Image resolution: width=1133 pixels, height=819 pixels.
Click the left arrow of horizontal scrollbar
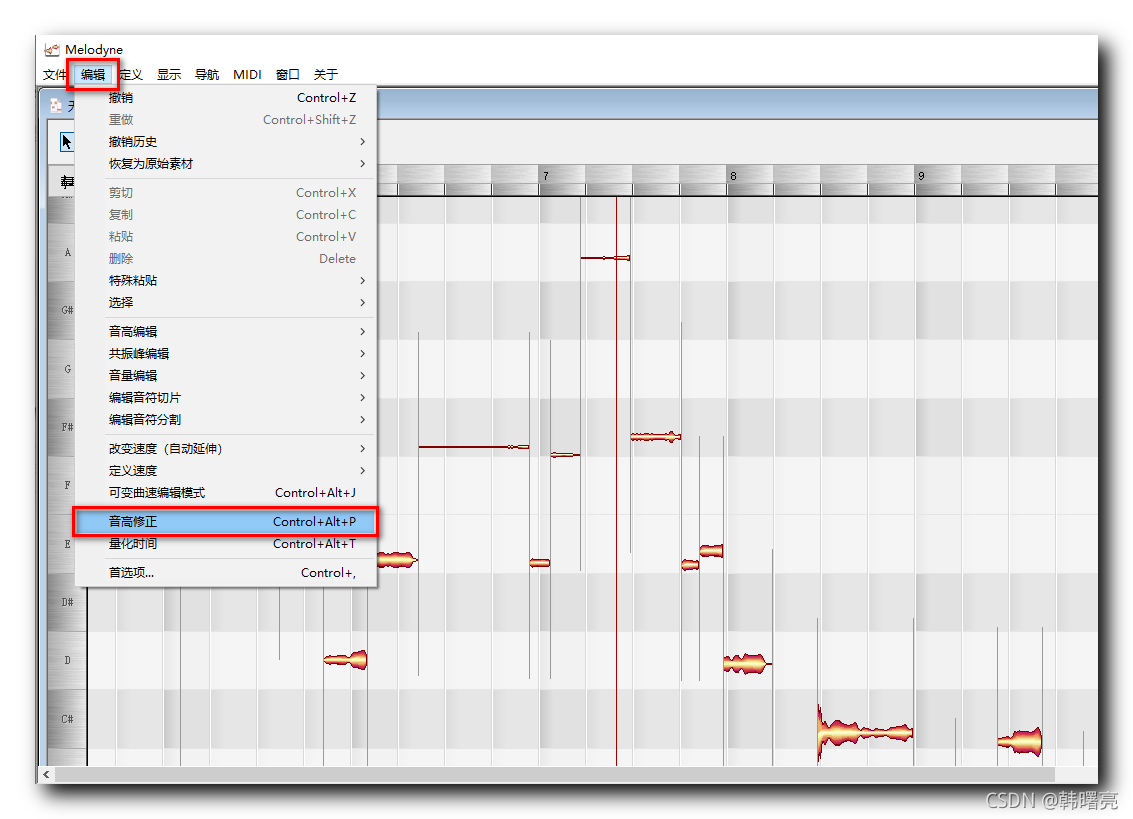point(47,774)
